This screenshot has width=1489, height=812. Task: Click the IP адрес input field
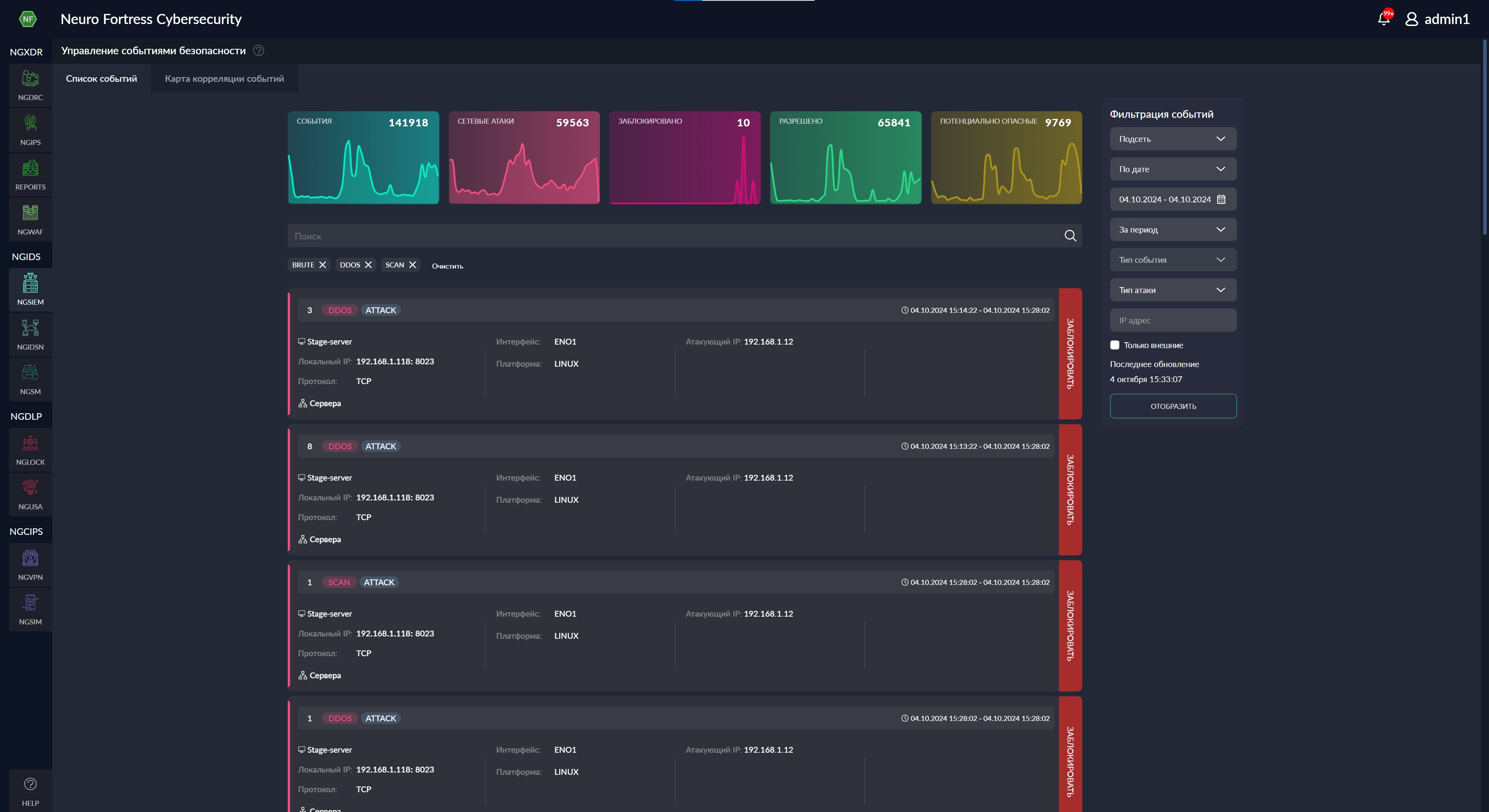[1173, 320]
